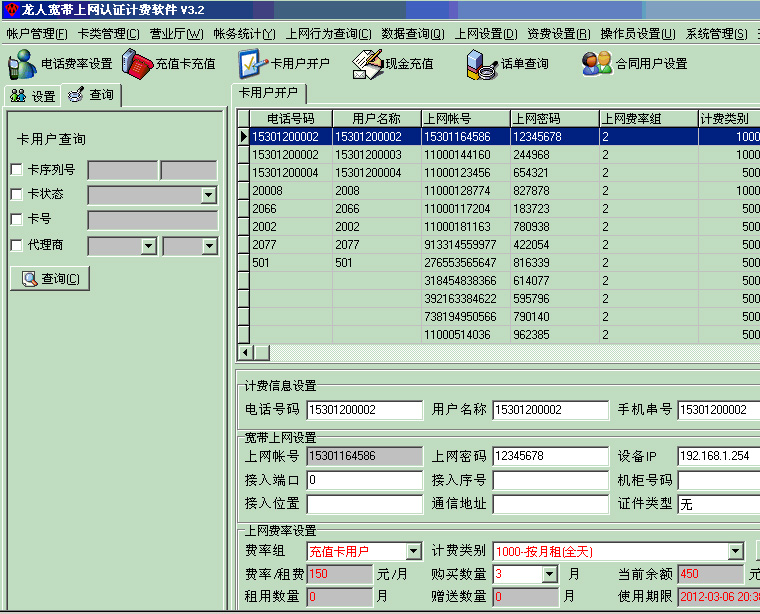Open the 帐务统计 menu
Image resolution: width=760 pixels, height=614 pixels.
[x=245, y=34]
